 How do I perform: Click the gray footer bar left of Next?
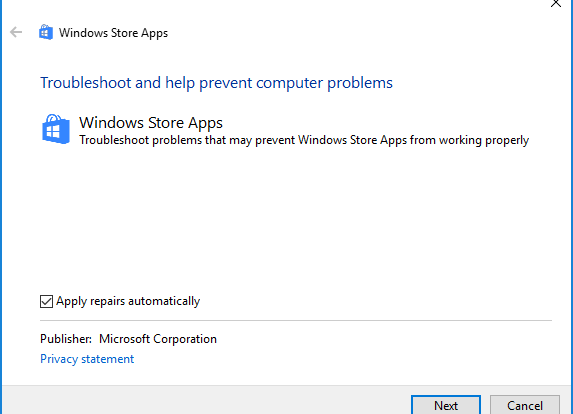click(206, 400)
